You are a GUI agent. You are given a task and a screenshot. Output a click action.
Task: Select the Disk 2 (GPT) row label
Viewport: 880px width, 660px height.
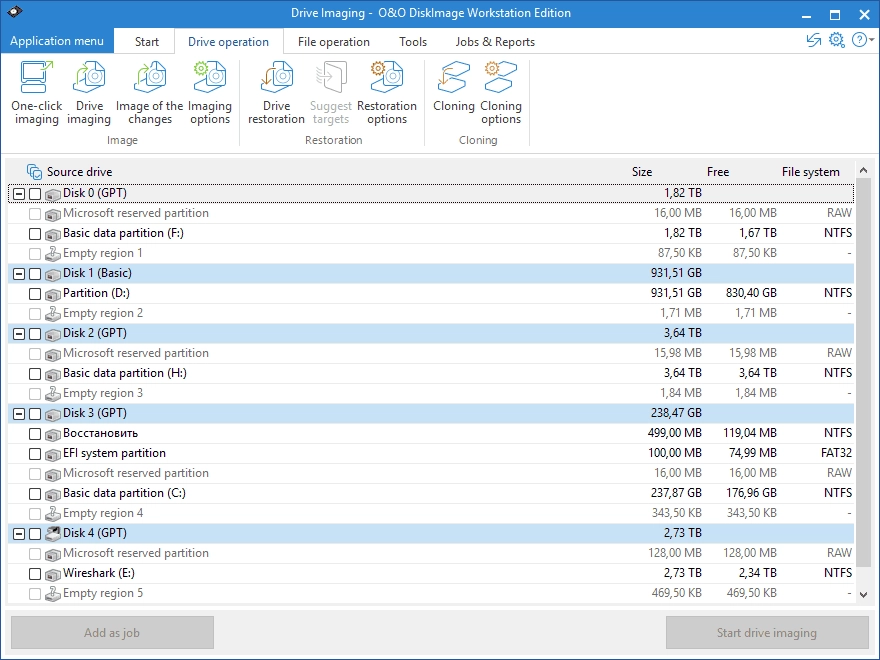coord(95,333)
